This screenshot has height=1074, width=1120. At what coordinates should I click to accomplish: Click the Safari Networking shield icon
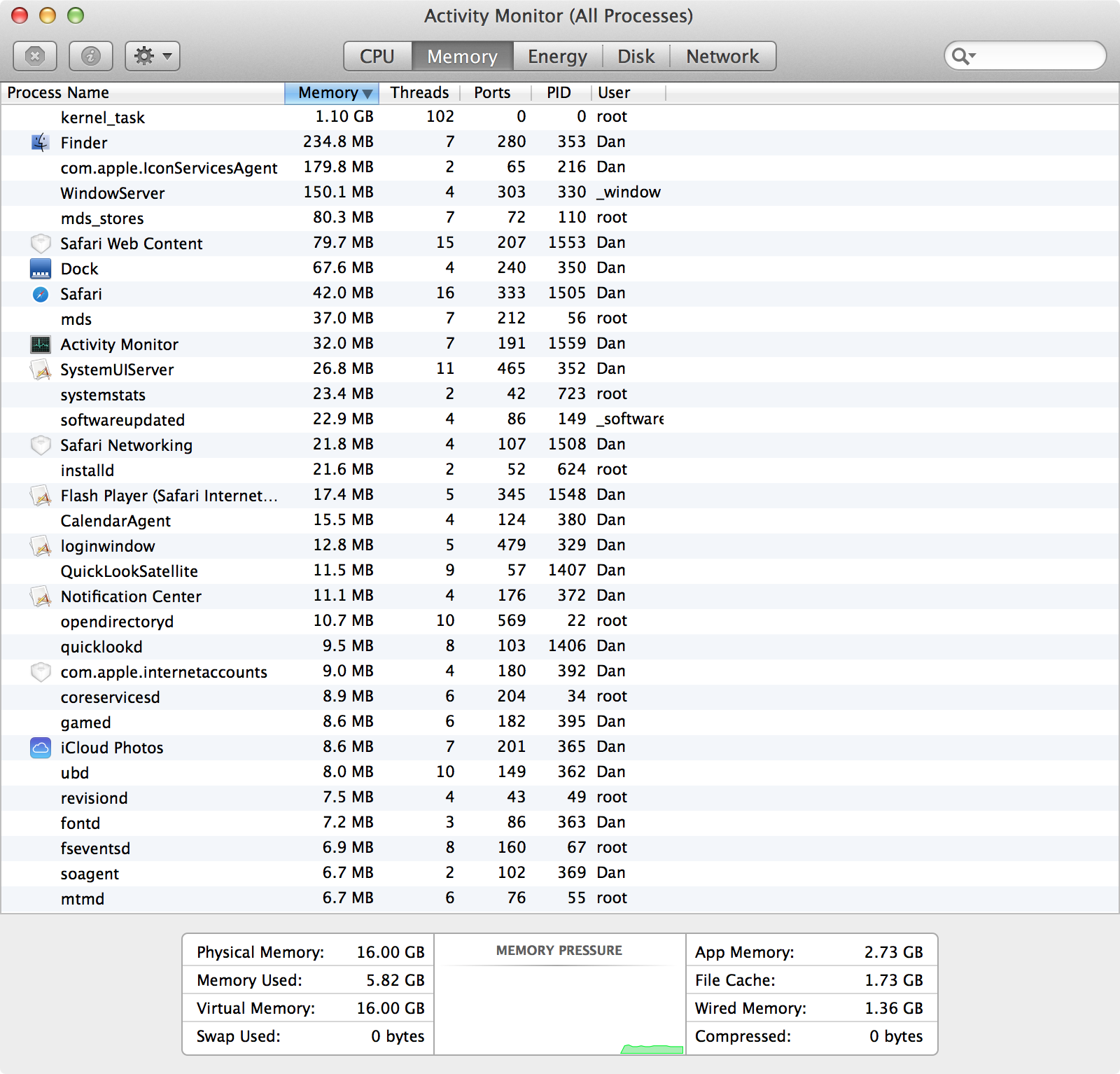pos(41,445)
